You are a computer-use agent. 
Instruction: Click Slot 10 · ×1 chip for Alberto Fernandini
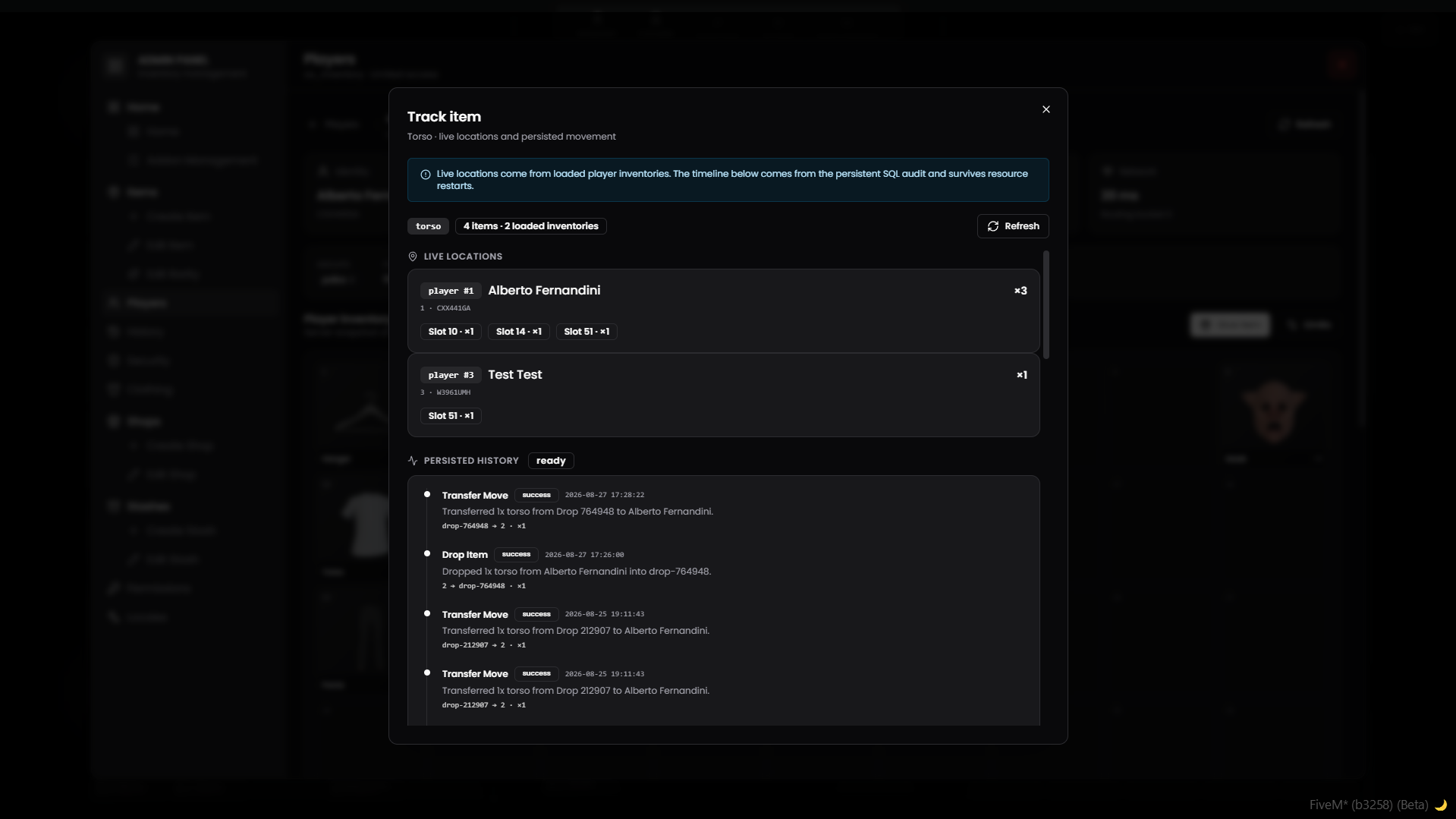[x=451, y=332]
